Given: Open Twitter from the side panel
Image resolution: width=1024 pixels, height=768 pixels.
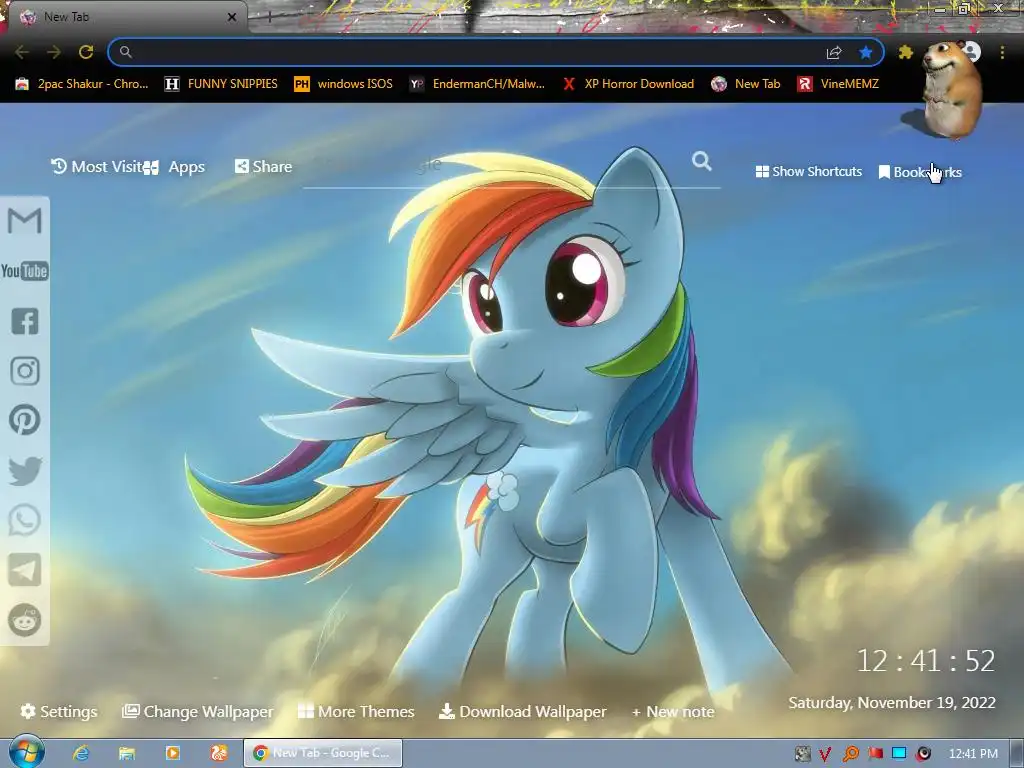Looking at the screenshot, I should [25, 471].
